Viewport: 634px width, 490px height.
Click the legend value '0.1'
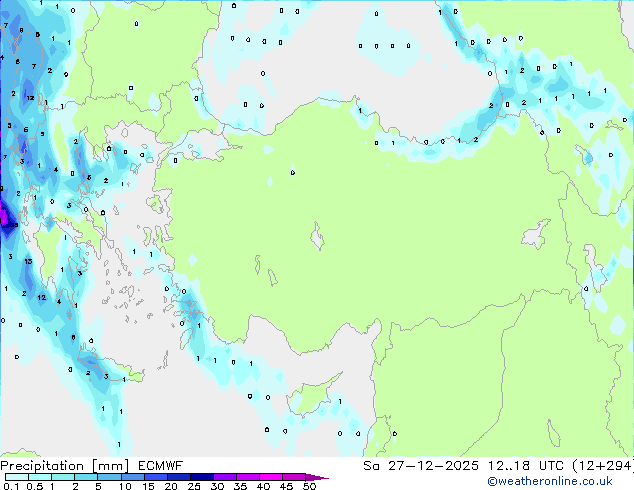[11, 486]
